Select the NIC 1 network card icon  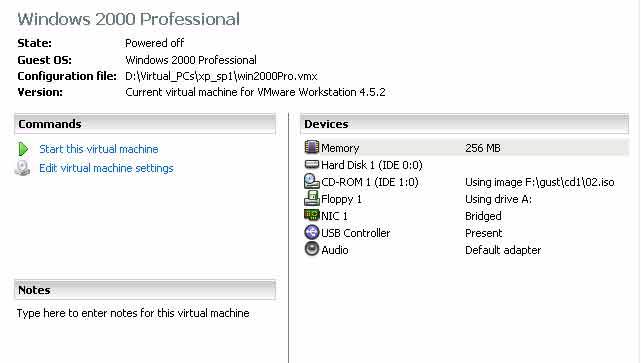tap(312, 215)
